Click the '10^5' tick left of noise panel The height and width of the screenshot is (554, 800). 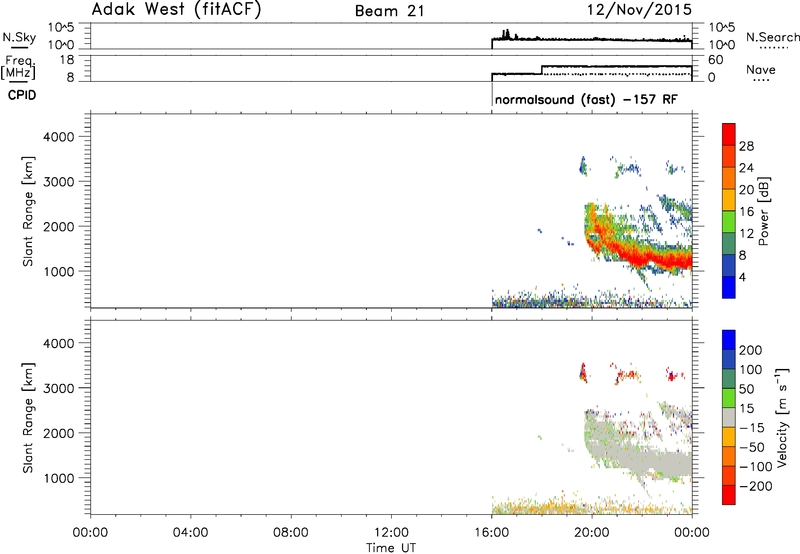[x=61, y=27]
